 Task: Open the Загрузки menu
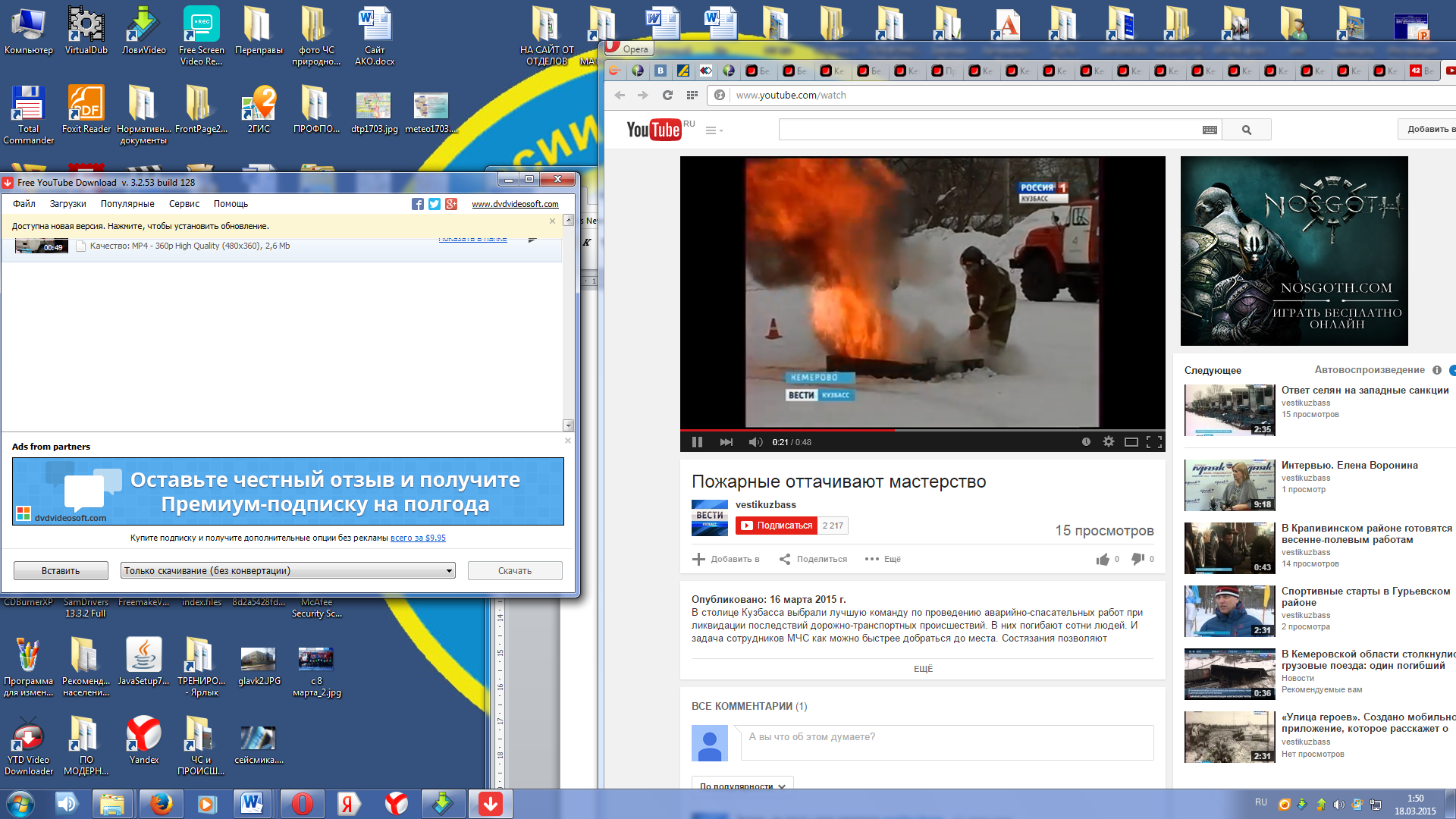pyautogui.click(x=68, y=204)
